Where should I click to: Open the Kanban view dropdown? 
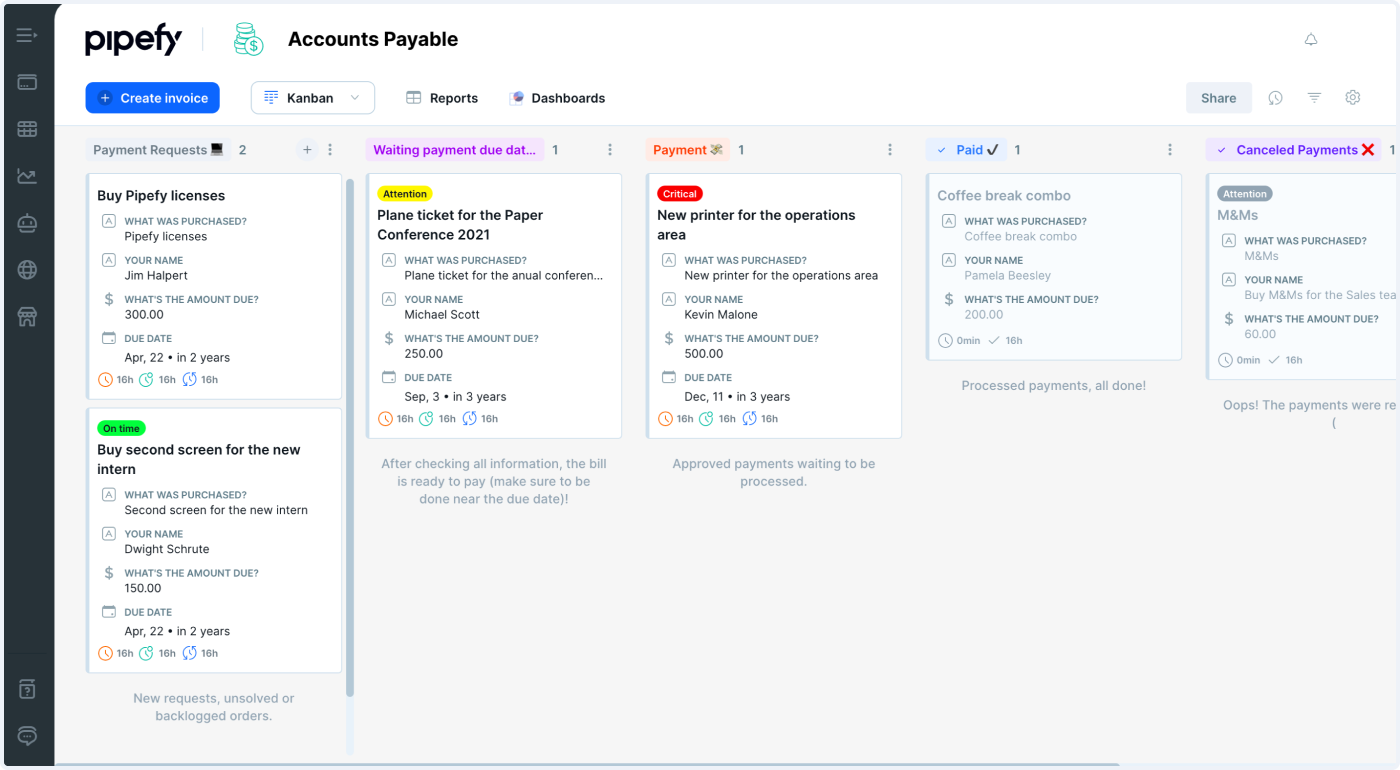(x=312, y=98)
